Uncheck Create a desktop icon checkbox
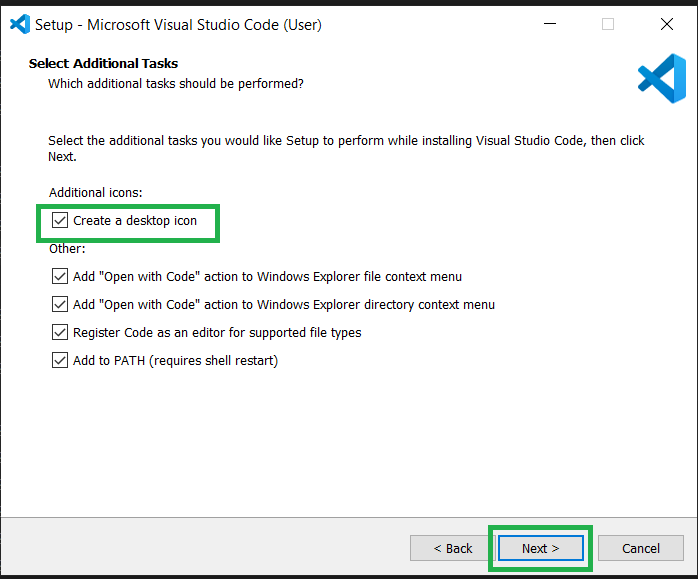Image resolution: width=698 pixels, height=579 pixels. coord(60,220)
